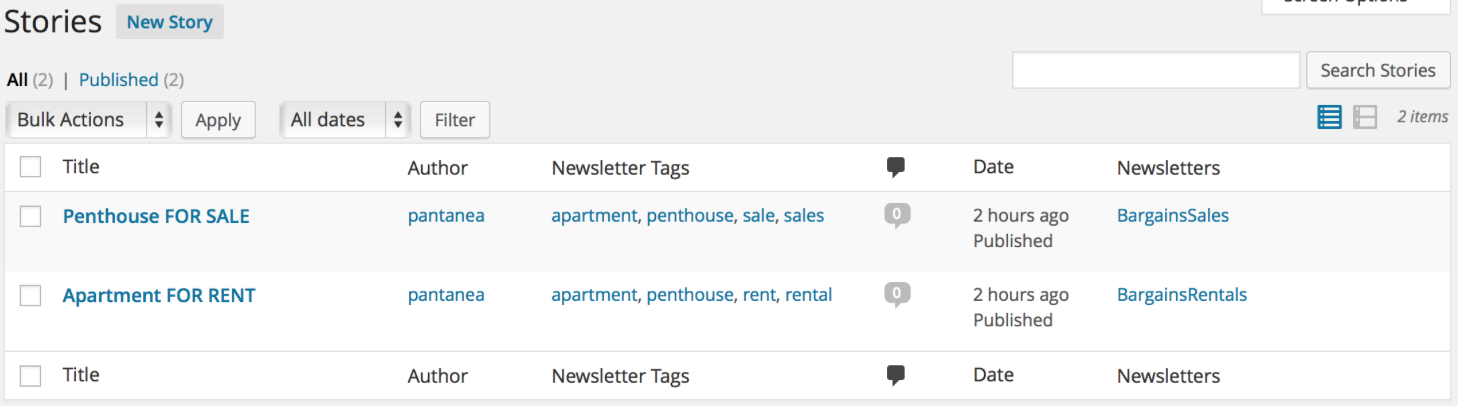Switch to list view icon
This screenshot has height=406, width=1458.
click(1329, 118)
